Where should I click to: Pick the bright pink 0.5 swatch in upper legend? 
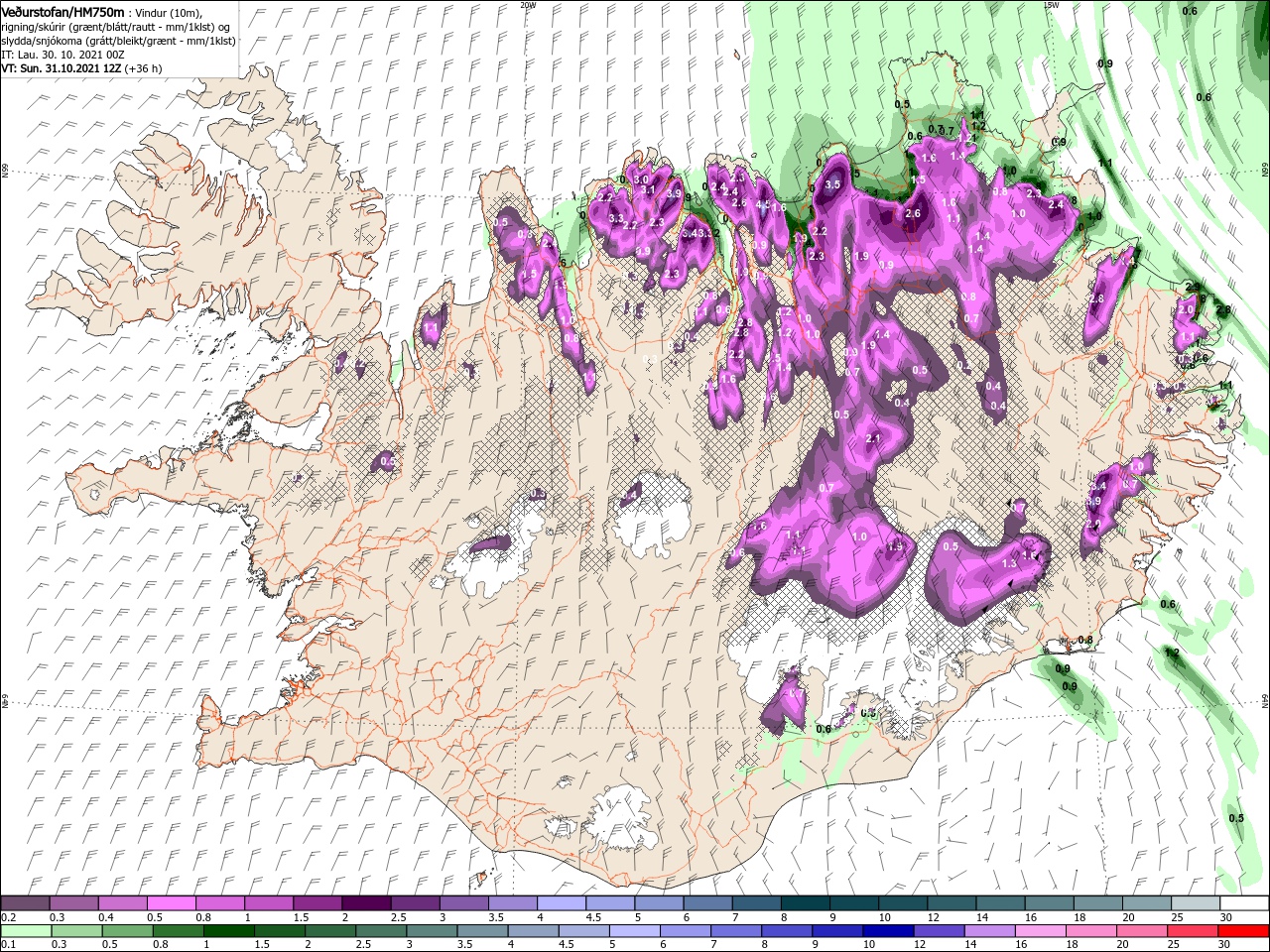pos(171,903)
